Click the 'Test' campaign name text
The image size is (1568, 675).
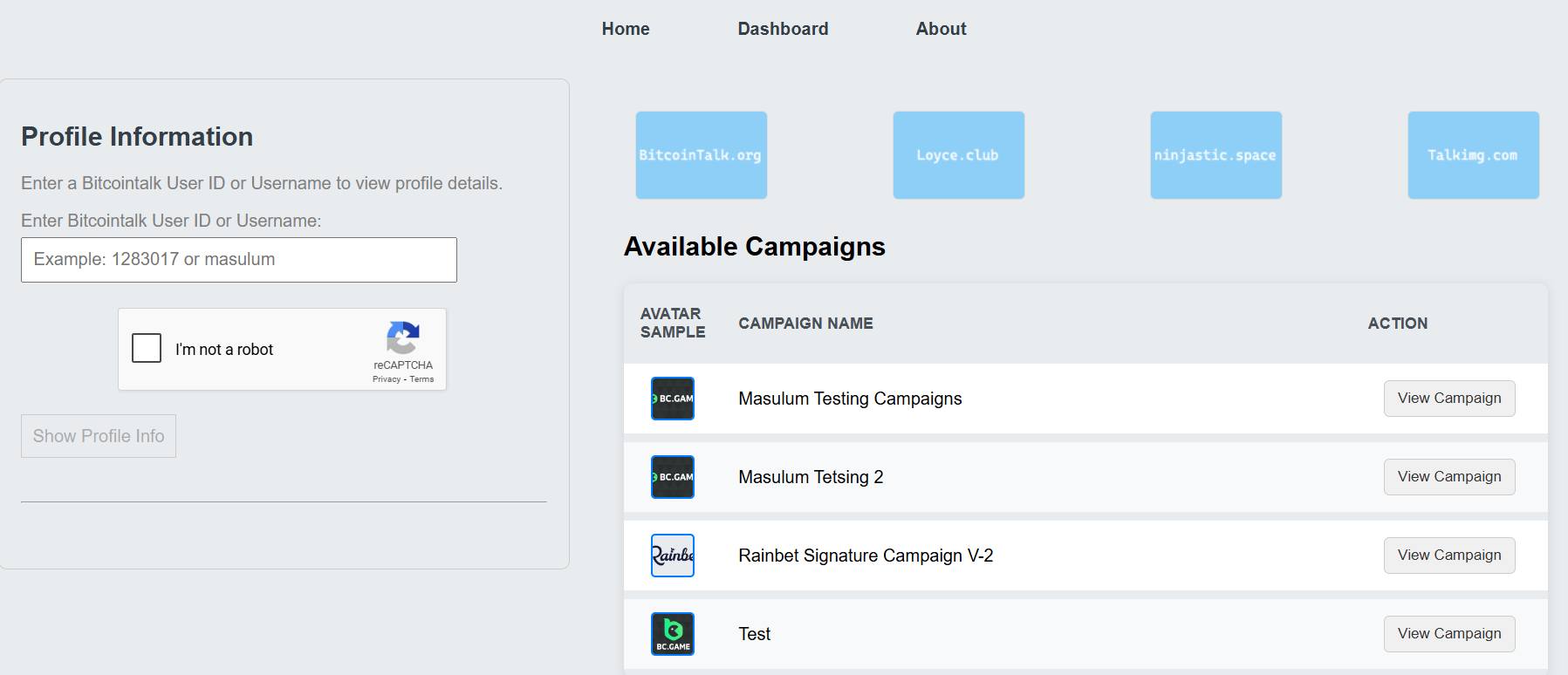pyautogui.click(x=755, y=634)
